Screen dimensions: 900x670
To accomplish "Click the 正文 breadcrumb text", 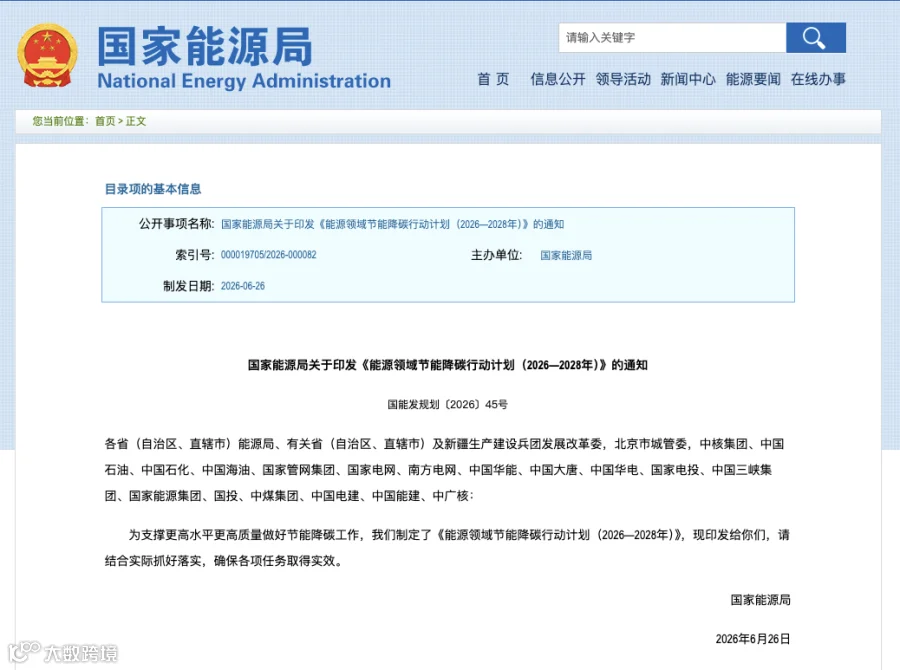I will pos(136,121).
